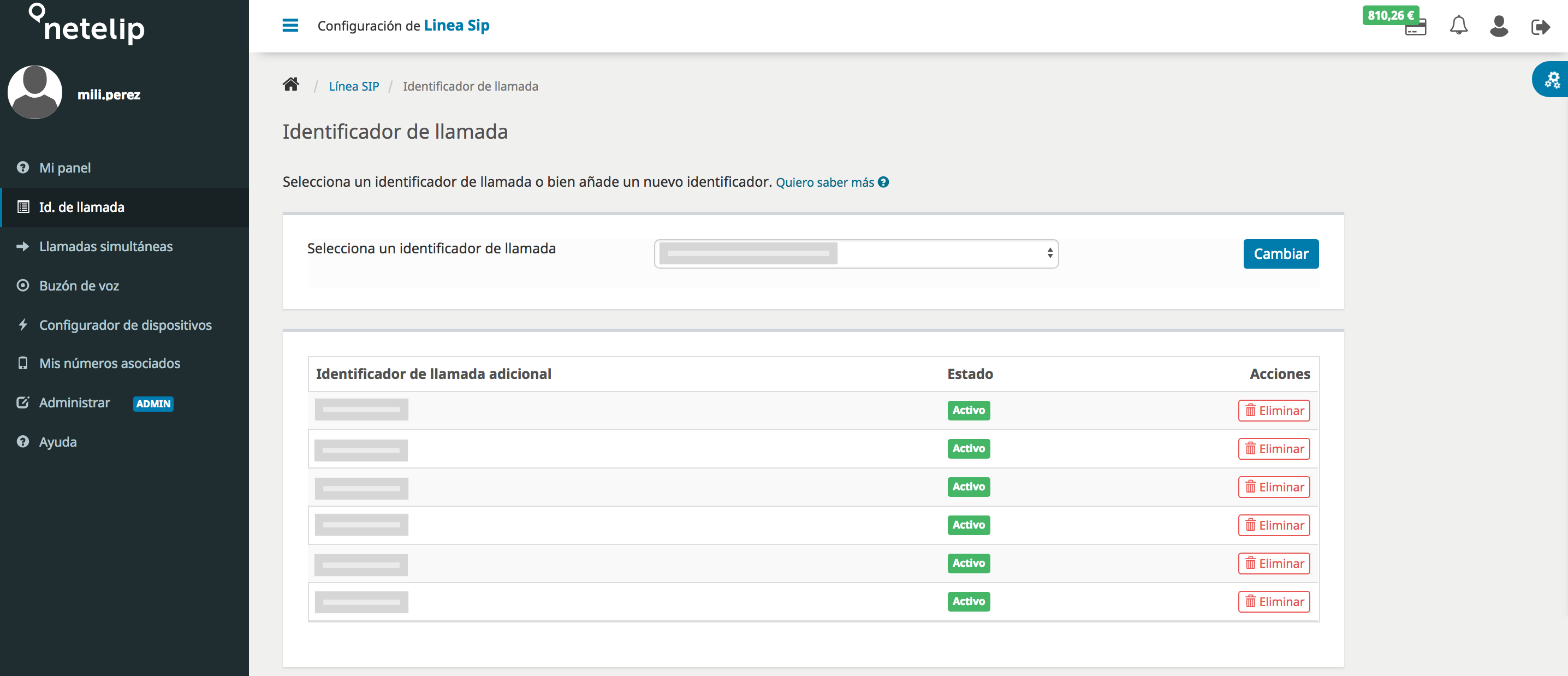Click Eliminar on the last row
The image size is (1568, 676).
pyautogui.click(x=1273, y=602)
